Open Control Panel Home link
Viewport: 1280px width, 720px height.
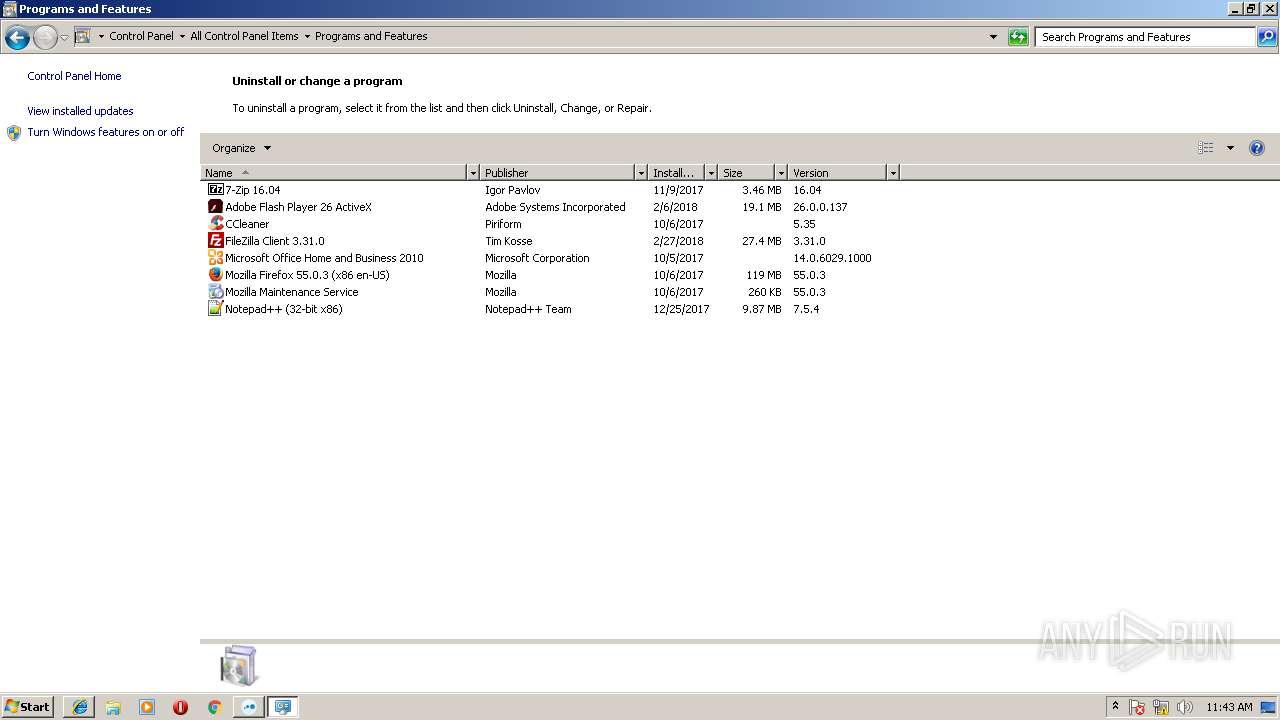coord(74,76)
